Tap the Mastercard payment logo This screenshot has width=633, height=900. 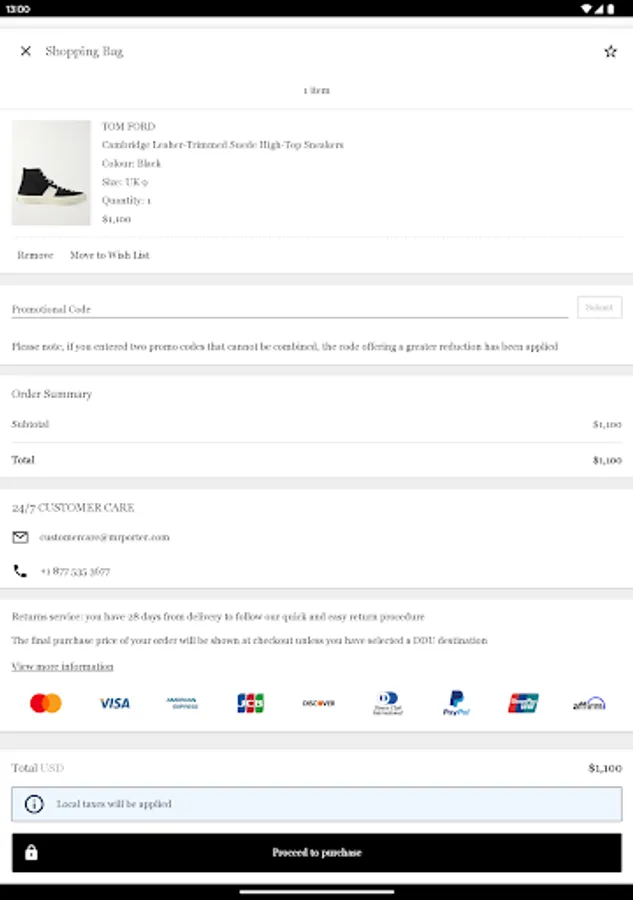[x=46, y=703]
